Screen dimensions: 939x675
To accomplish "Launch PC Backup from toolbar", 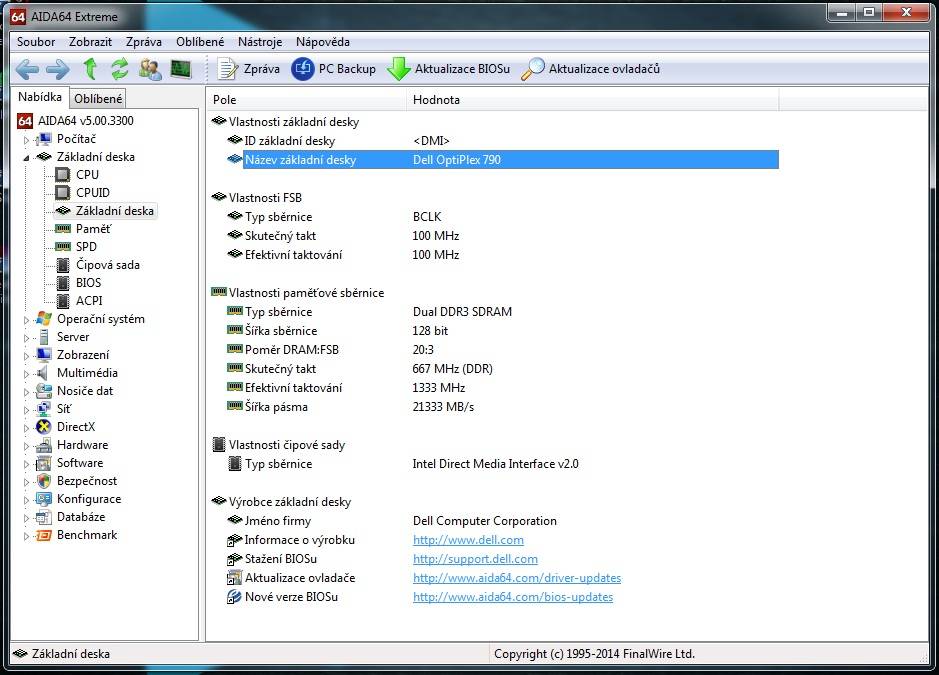I will coord(334,69).
